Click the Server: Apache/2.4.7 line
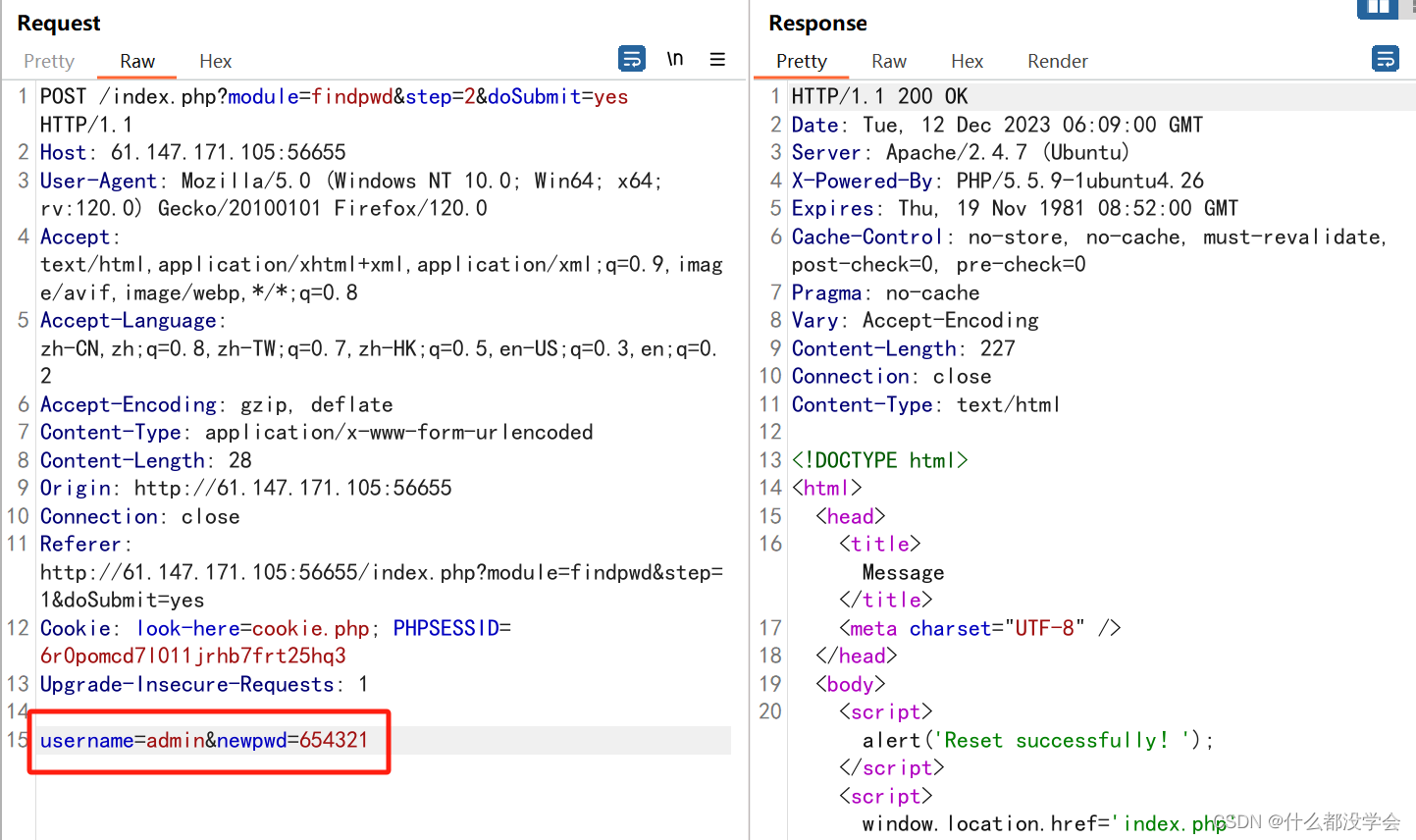The height and width of the screenshot is (840, 1416). [x=961, y=152]
